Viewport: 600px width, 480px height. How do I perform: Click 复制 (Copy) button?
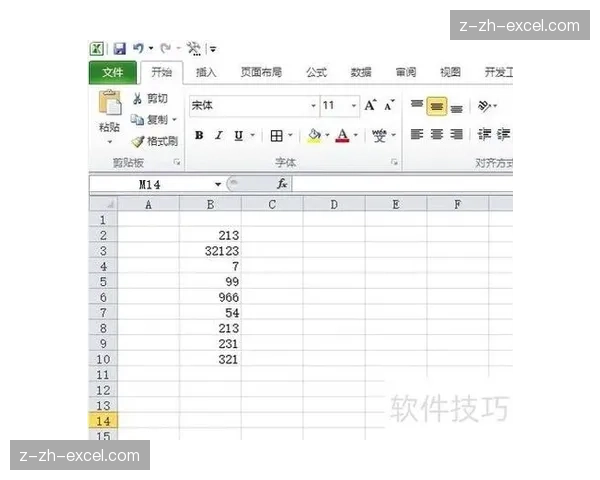tap(149, 120)
